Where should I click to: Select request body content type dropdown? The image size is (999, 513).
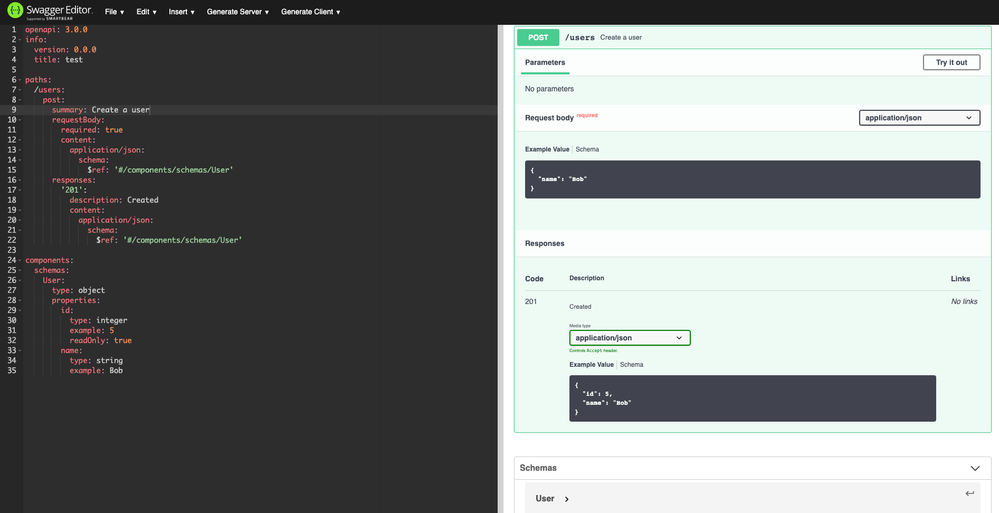point(919,117)
